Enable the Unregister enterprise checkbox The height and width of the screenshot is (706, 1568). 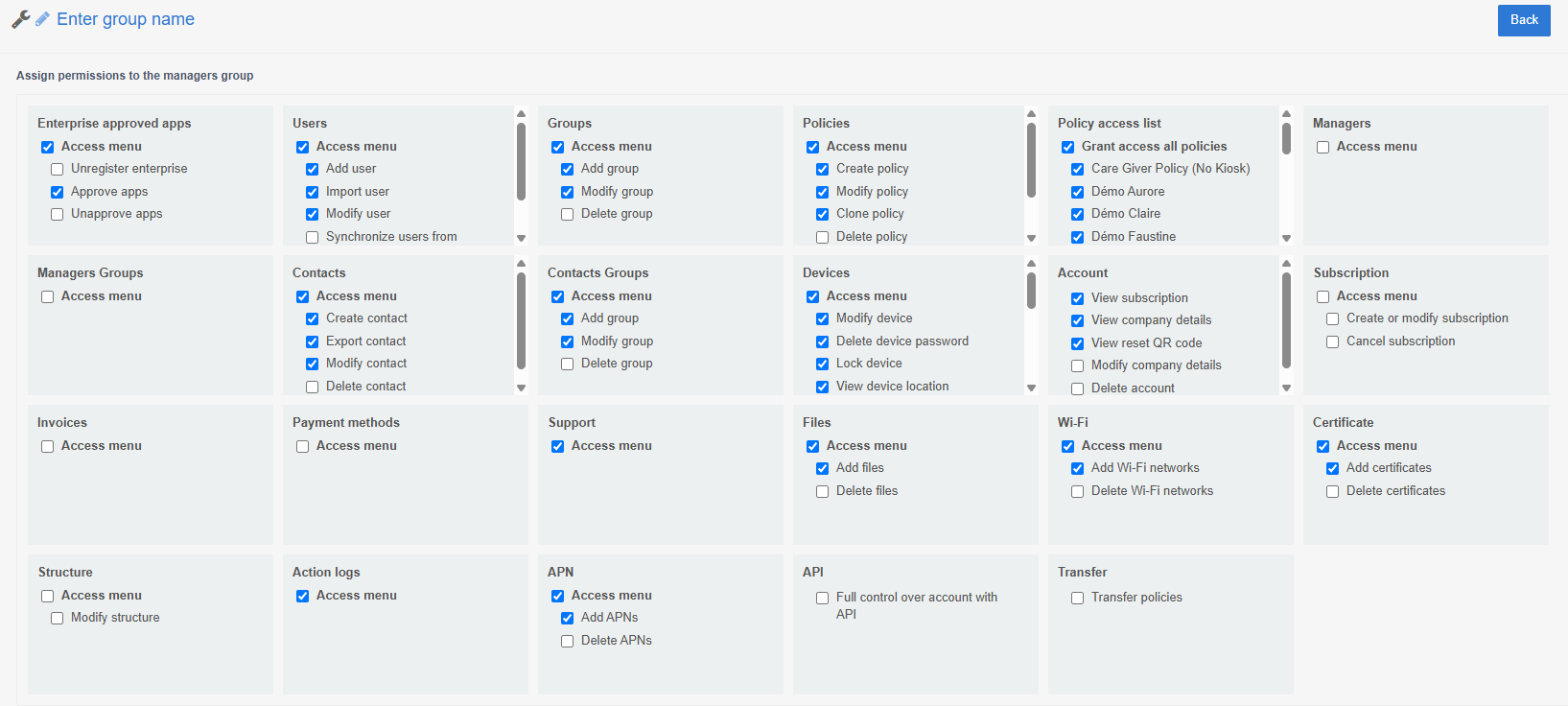[58, 170]
